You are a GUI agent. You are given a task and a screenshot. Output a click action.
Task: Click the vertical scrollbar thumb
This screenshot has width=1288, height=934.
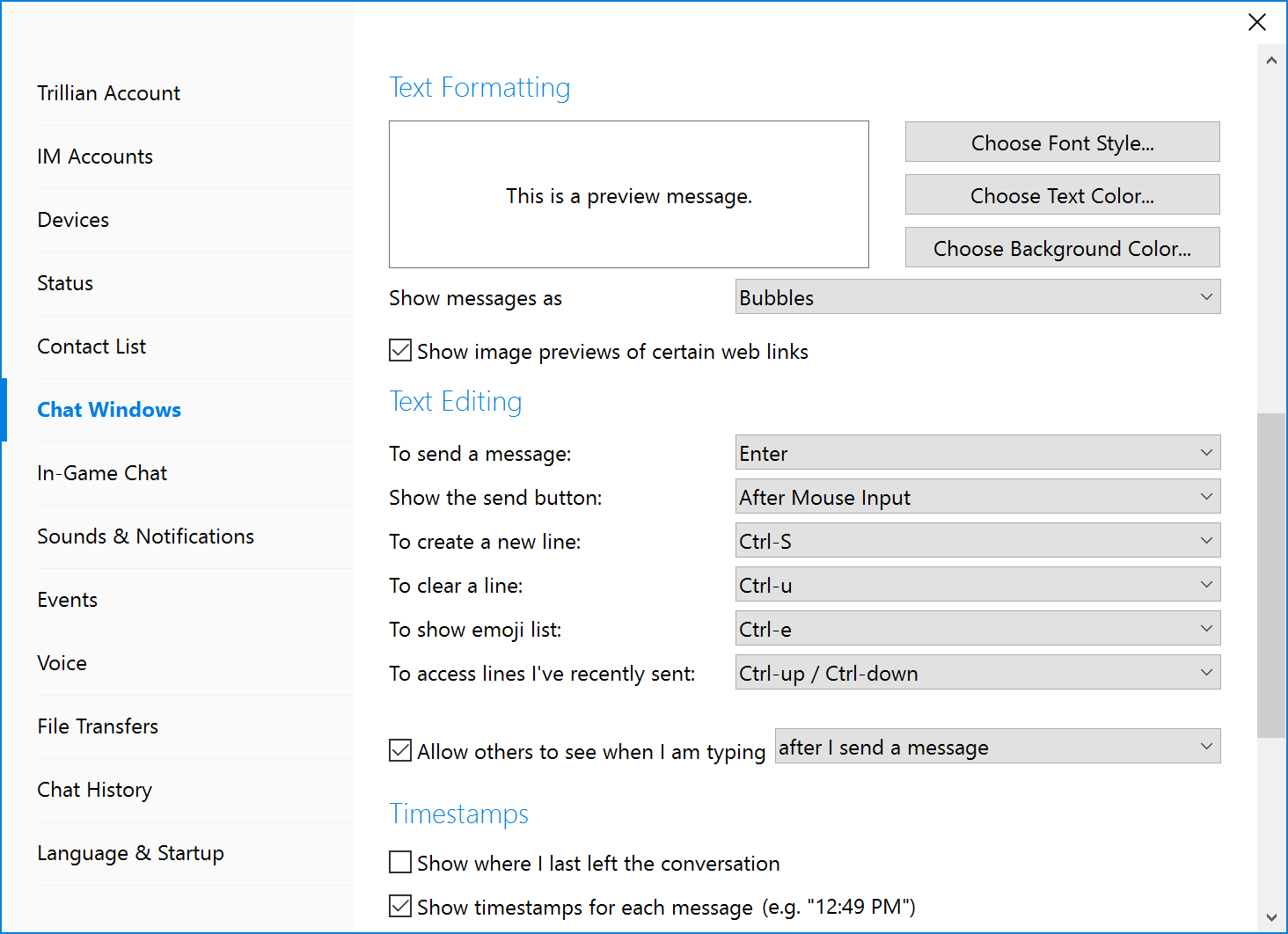point(1271,575)
